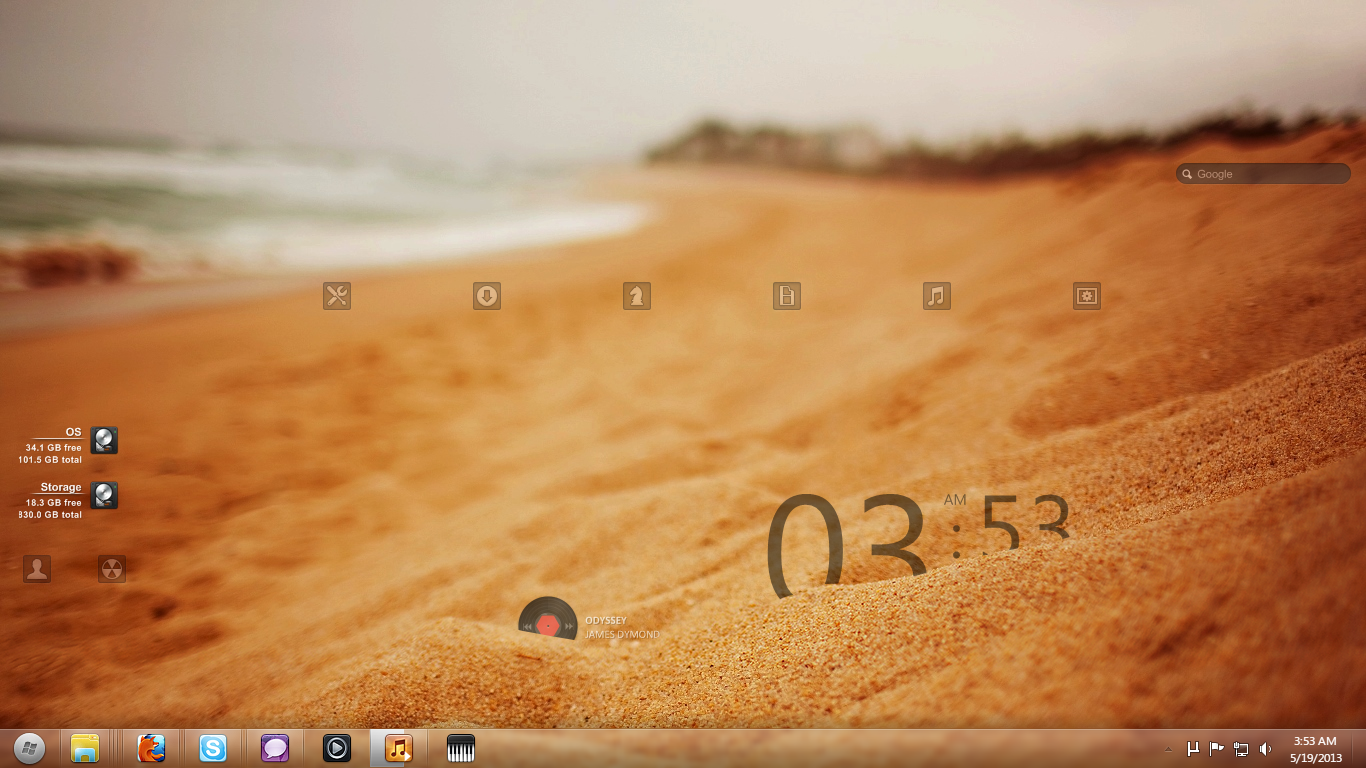Open the media player play-button icon

coord(337,748)
